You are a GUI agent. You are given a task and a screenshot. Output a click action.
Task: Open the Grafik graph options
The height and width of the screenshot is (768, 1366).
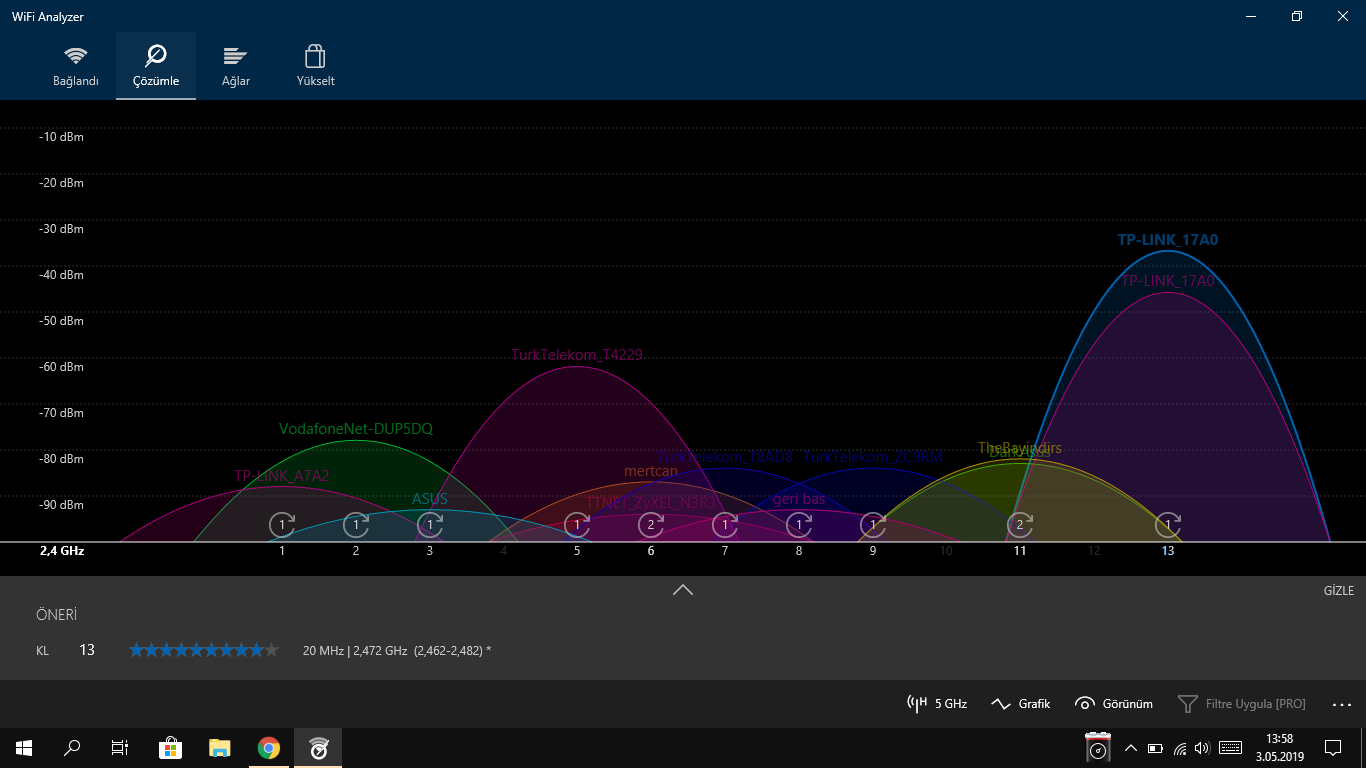click(x=1020, y=704)
